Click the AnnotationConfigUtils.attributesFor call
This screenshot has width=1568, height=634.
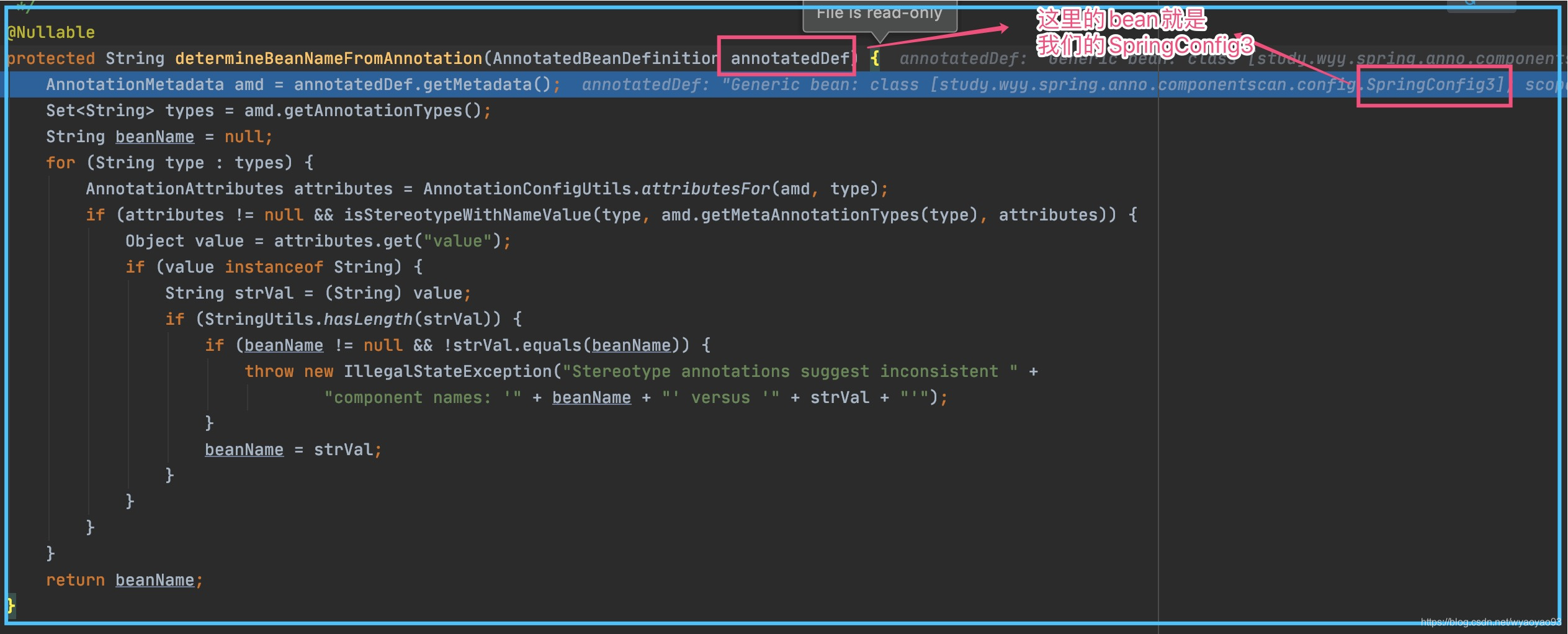651,189
